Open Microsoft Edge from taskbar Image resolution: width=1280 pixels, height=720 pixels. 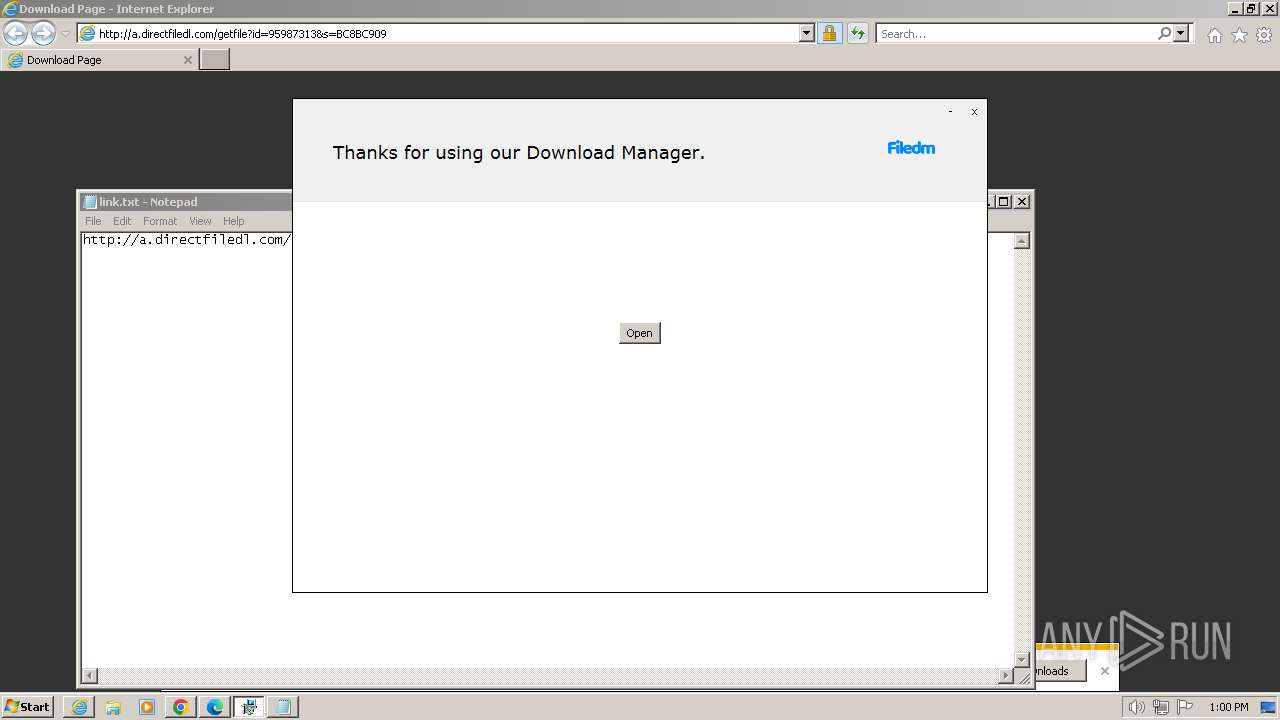click(215, 707)
